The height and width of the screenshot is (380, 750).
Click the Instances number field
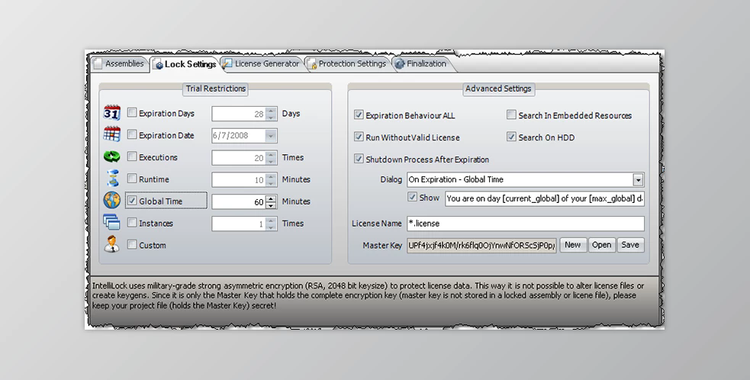click(238, 224)
